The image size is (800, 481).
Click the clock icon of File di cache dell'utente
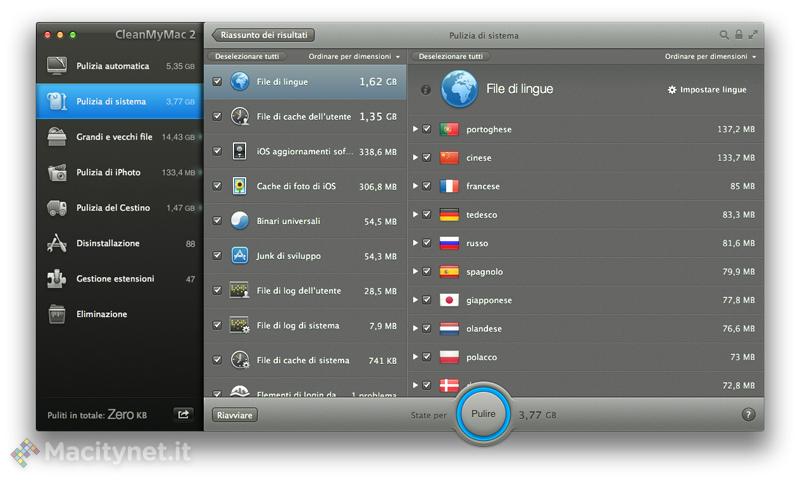pos(239,116)
